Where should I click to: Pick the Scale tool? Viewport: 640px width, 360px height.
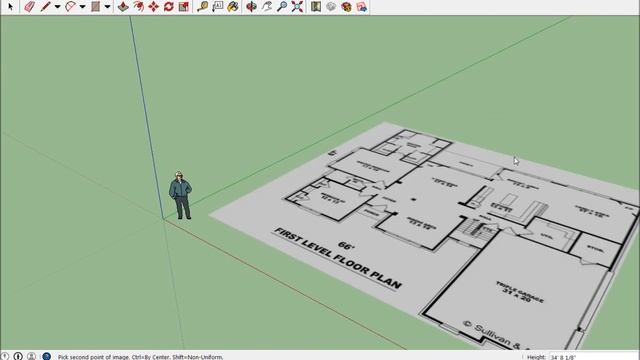point(184,7)
